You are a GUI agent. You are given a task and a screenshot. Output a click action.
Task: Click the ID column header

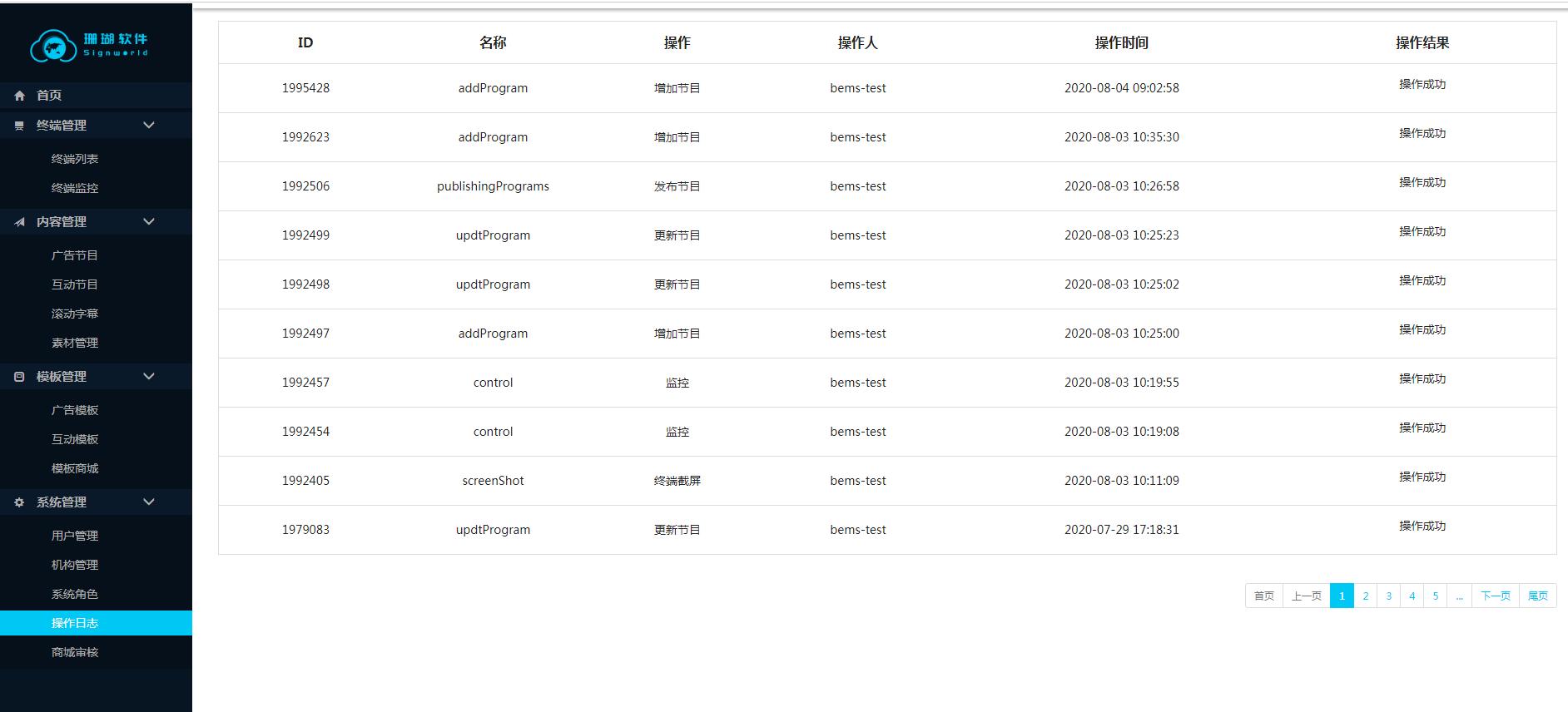305,42
